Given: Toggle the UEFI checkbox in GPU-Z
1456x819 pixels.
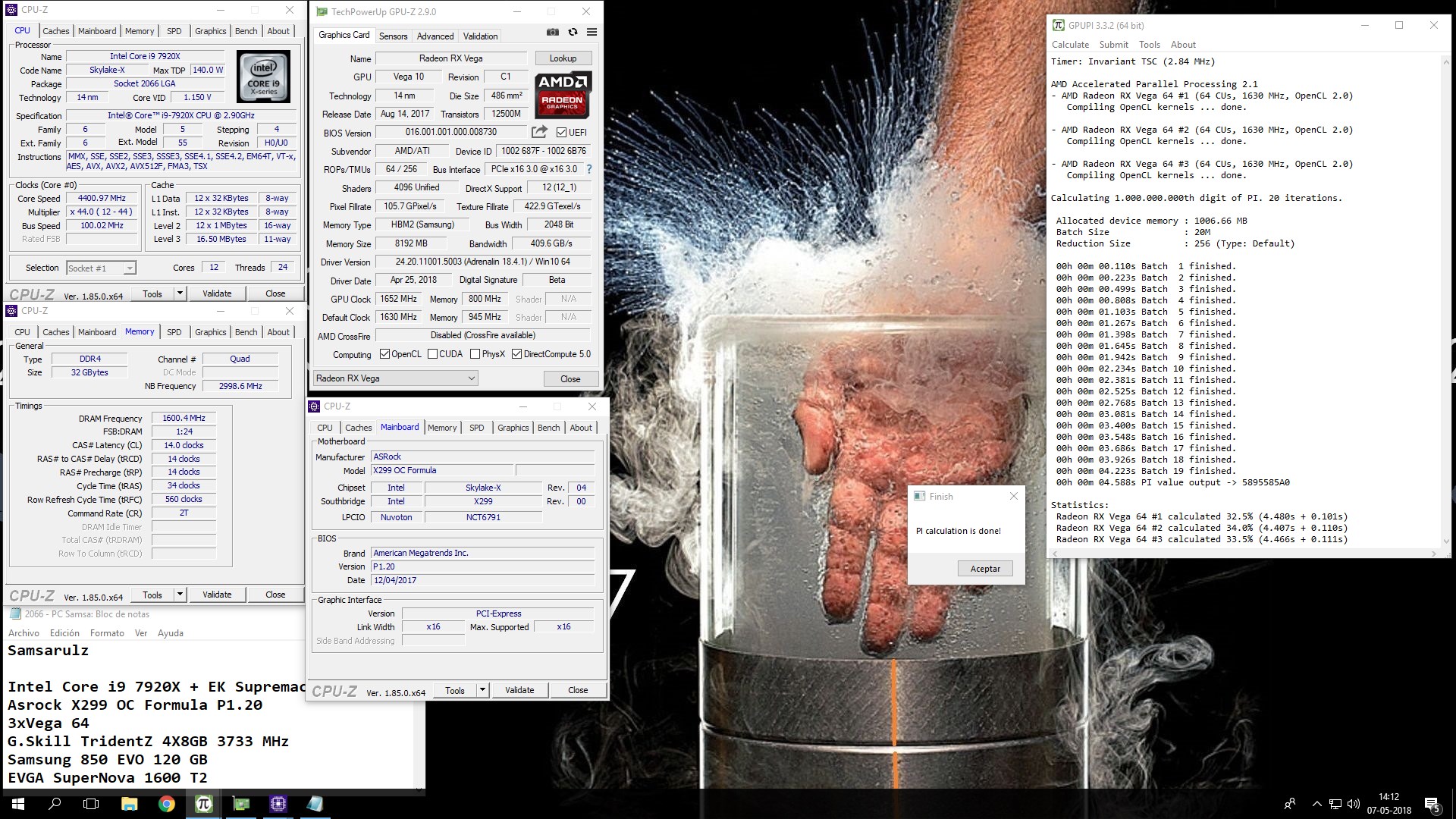Looking at the screenshot, I should 562,132.
